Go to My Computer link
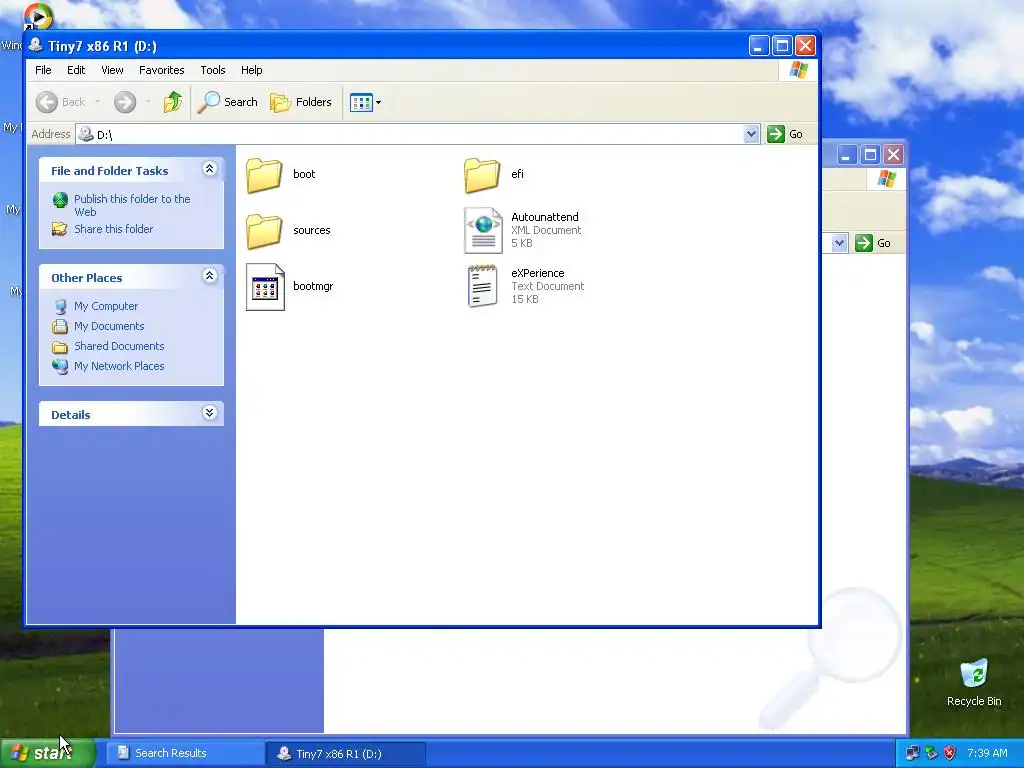 [x=106, y=306]
